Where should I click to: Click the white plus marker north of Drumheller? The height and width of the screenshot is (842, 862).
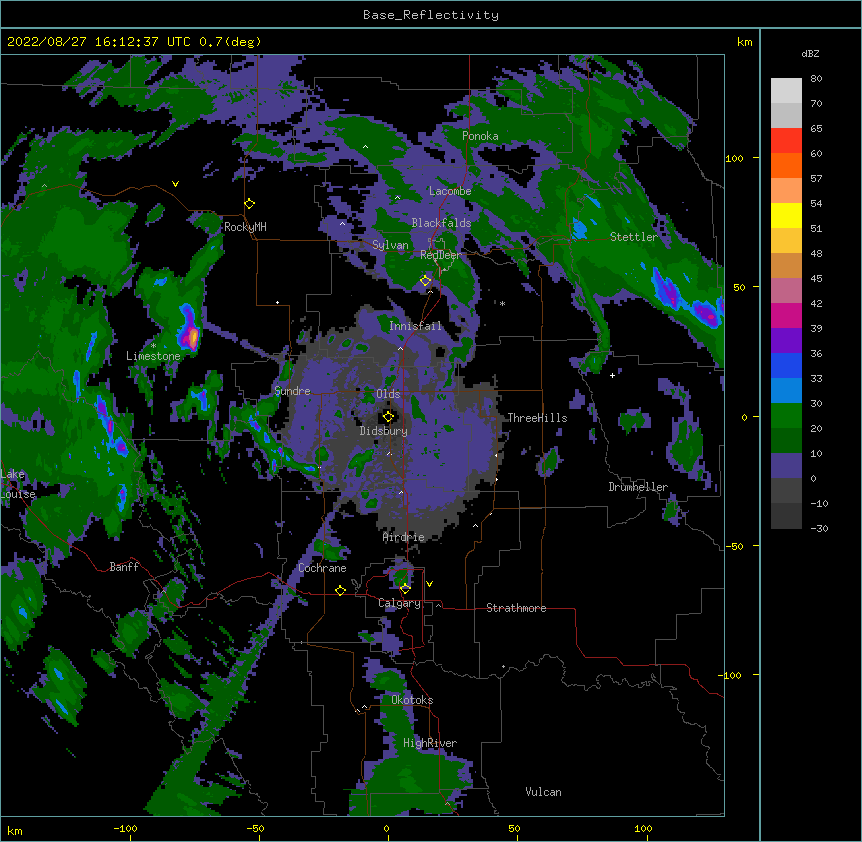(612, 375)
